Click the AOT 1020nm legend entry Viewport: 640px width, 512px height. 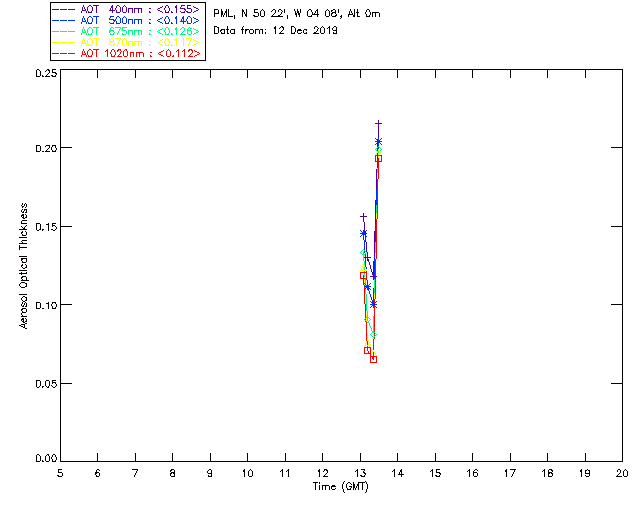tap(127, 53)
